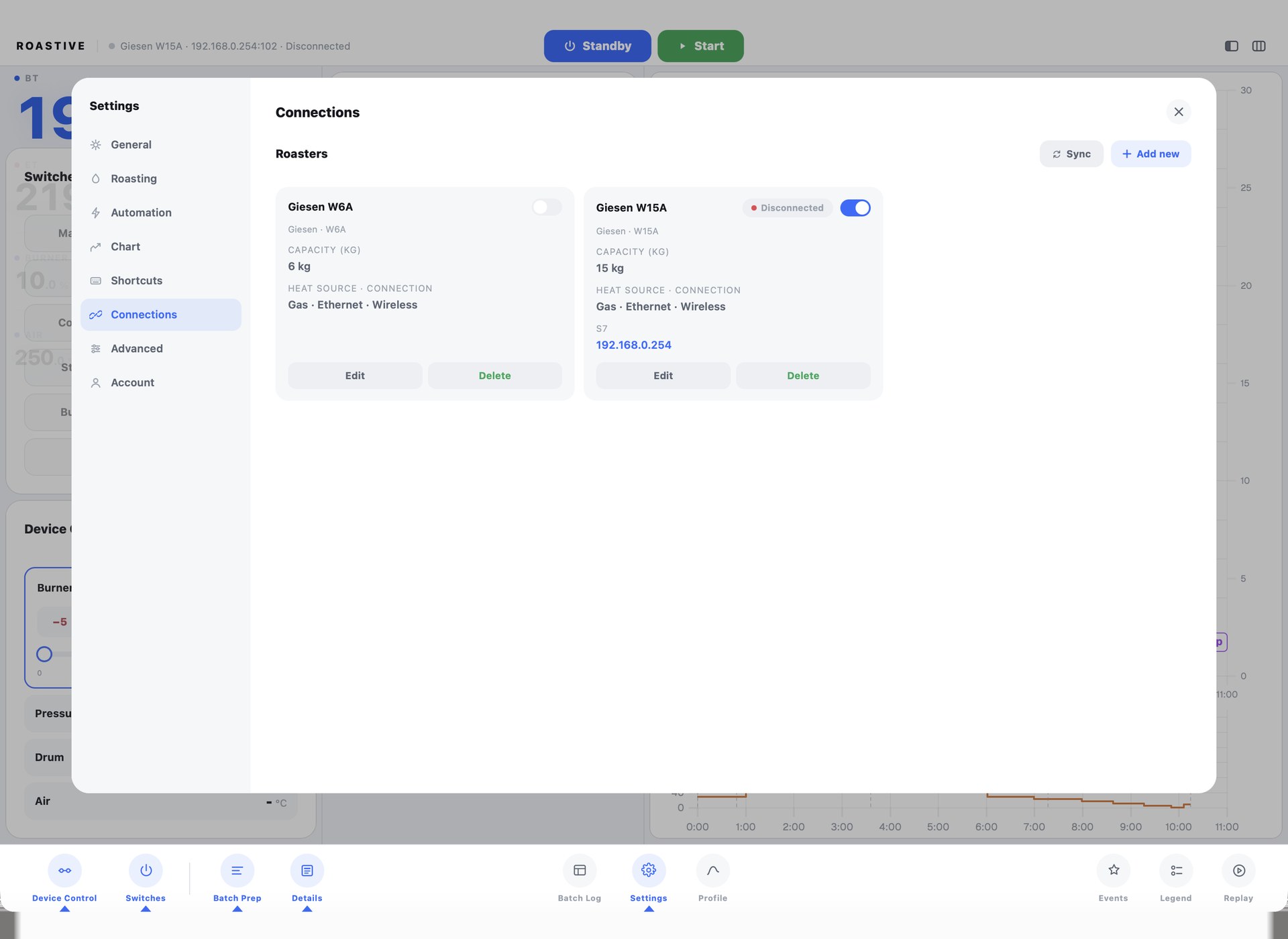The image size is (1288, 939).
Task: Enable the Giesen W6A roaster toggle
Action: point(547,207)
